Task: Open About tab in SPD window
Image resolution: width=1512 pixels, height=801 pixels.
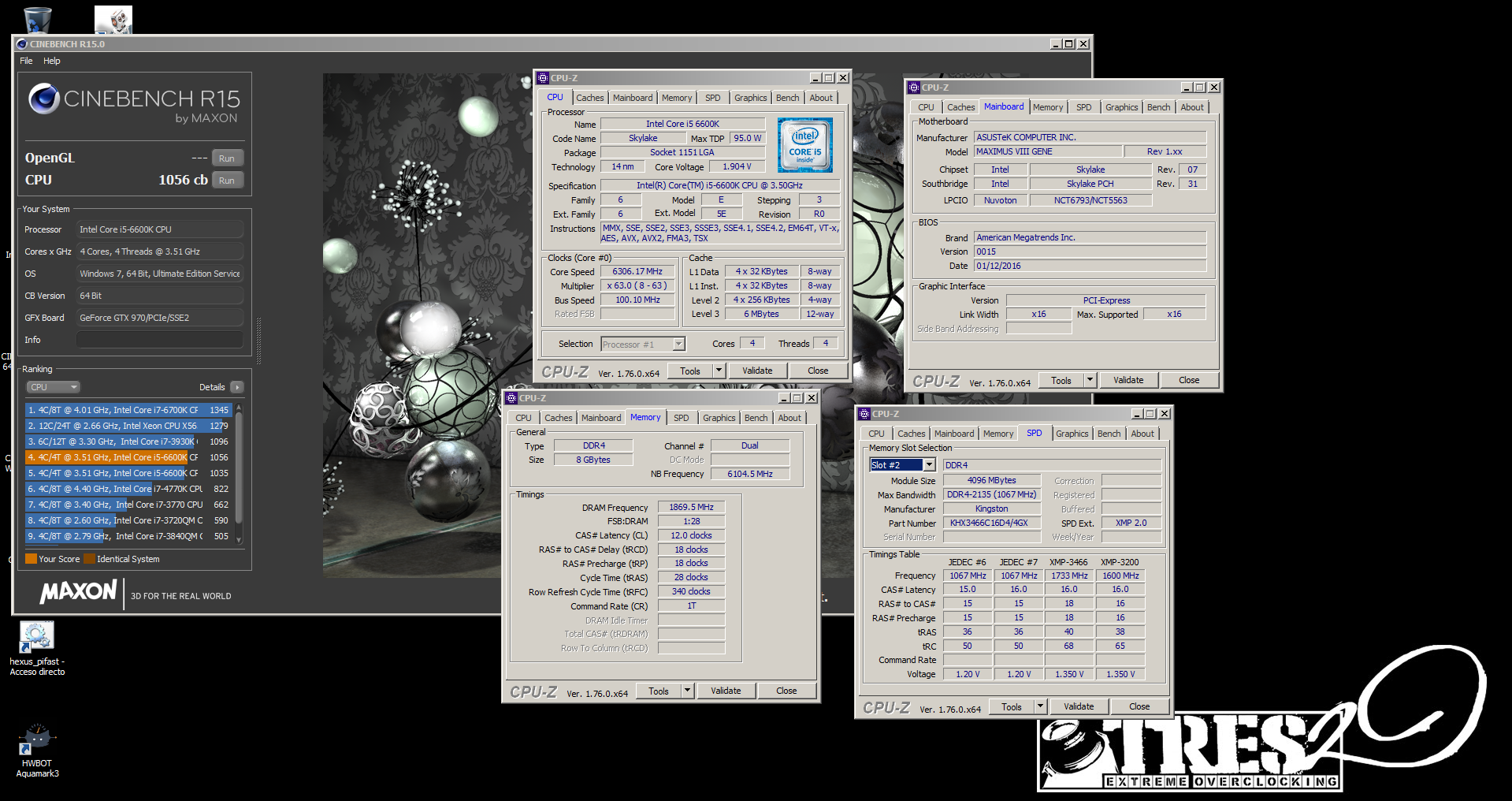Action: 1142,434
